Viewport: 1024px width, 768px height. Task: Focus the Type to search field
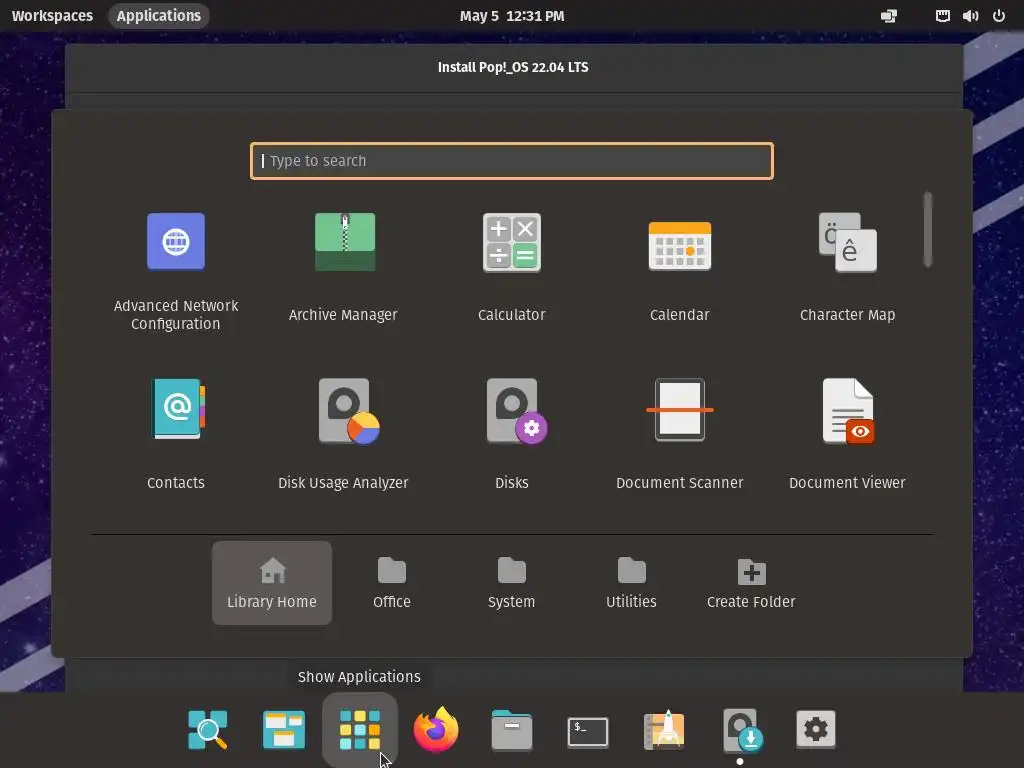(x=512, y=161)
